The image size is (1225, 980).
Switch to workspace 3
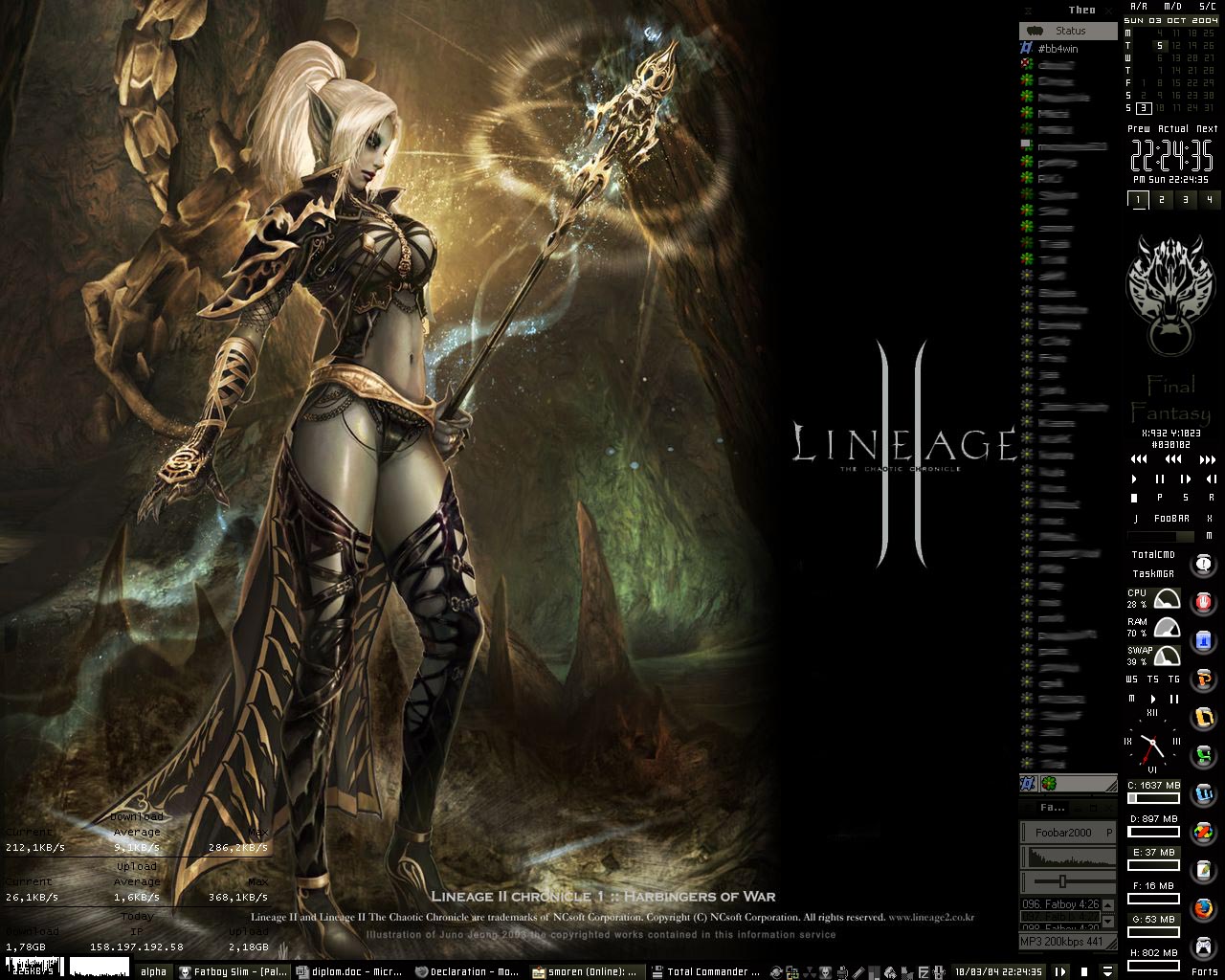coord(1186,200)
